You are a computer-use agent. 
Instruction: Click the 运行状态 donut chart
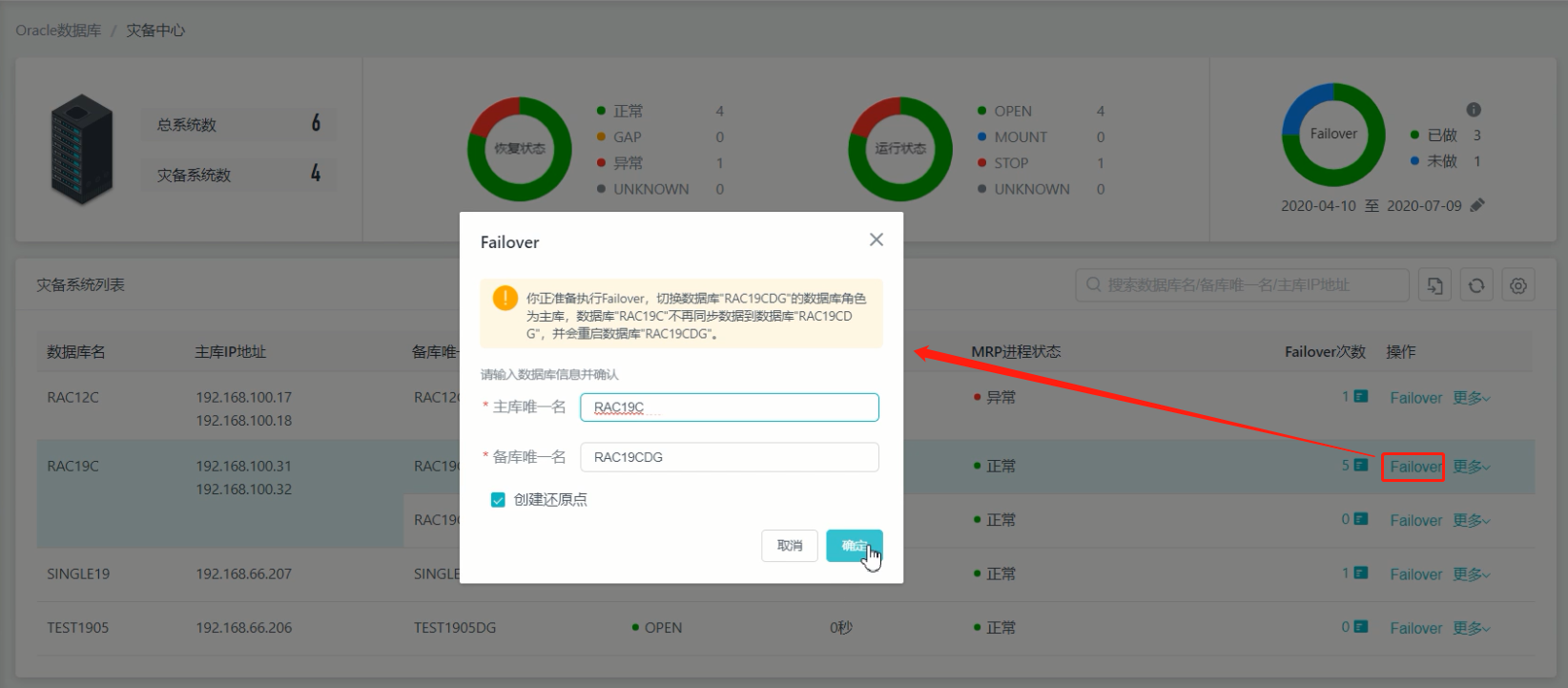[900, 149]
